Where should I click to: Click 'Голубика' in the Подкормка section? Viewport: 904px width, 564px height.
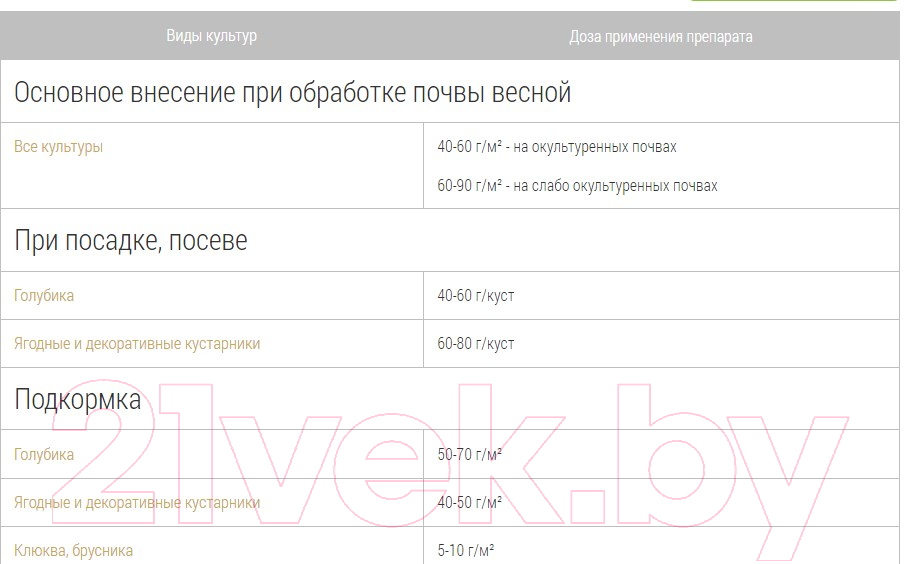pyautogui.click(x=44, y=454)
